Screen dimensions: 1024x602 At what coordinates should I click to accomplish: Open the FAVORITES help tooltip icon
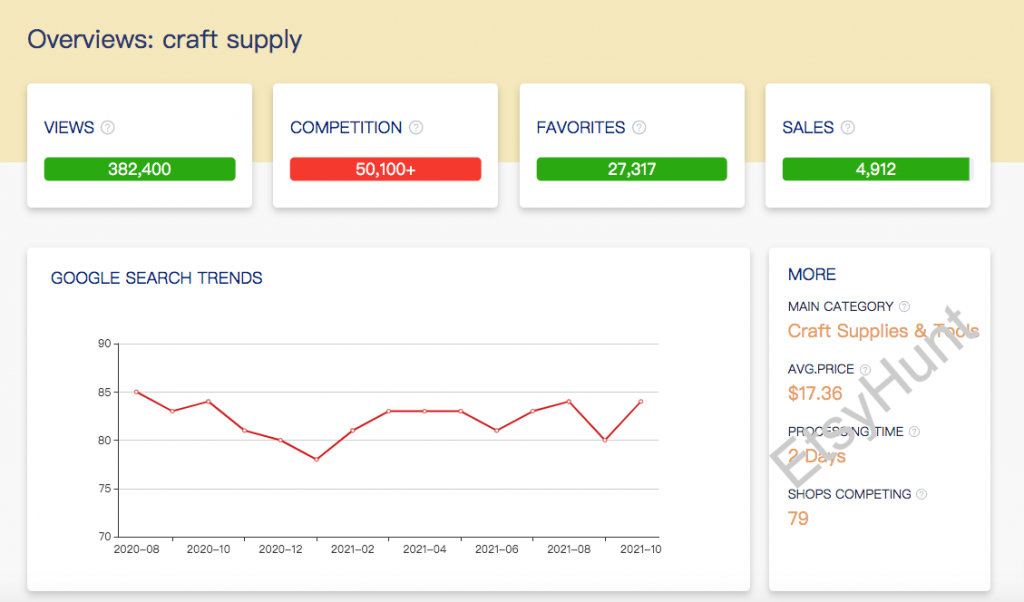coord(639,128)
